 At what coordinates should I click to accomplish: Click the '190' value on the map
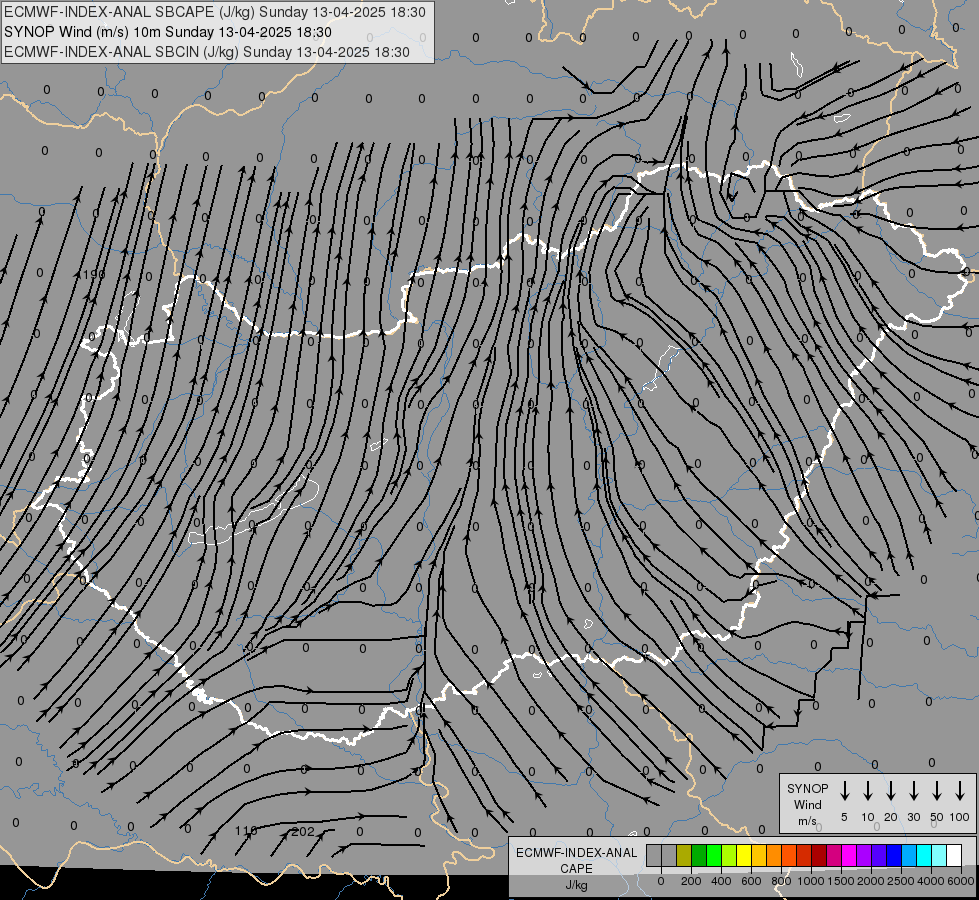(x=94, y=275)
